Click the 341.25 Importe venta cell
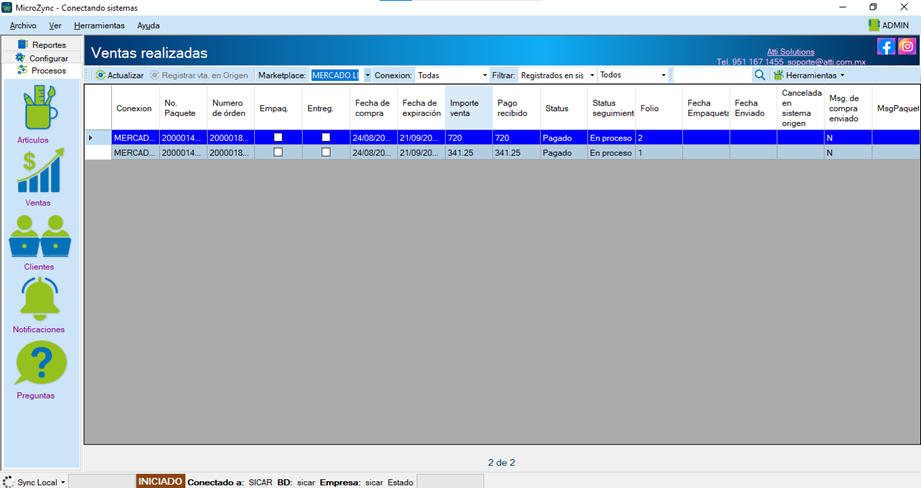This screenshot has height=488, width=921. tap(469, 153)
